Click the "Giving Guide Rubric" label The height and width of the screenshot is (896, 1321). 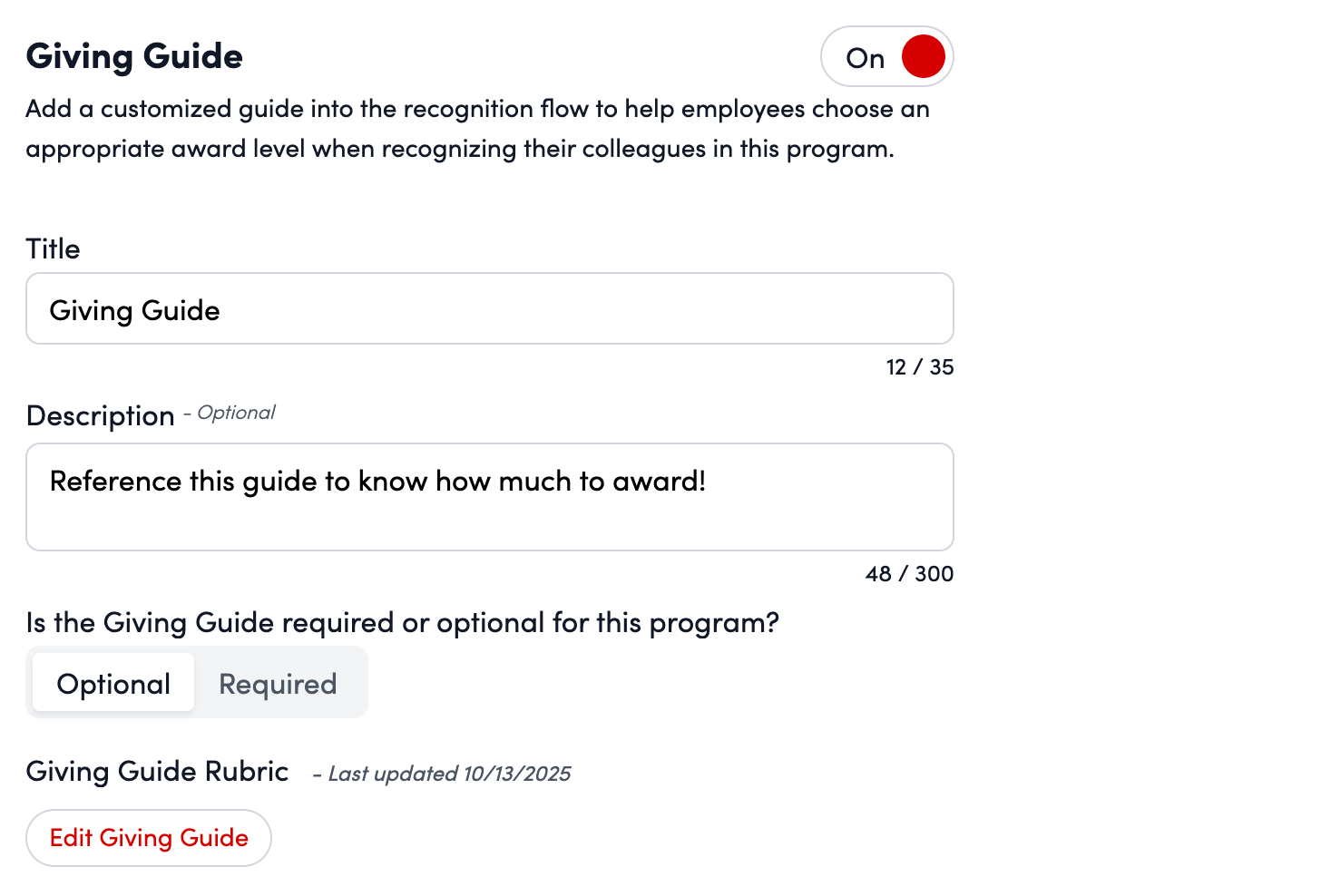(157, 772)
